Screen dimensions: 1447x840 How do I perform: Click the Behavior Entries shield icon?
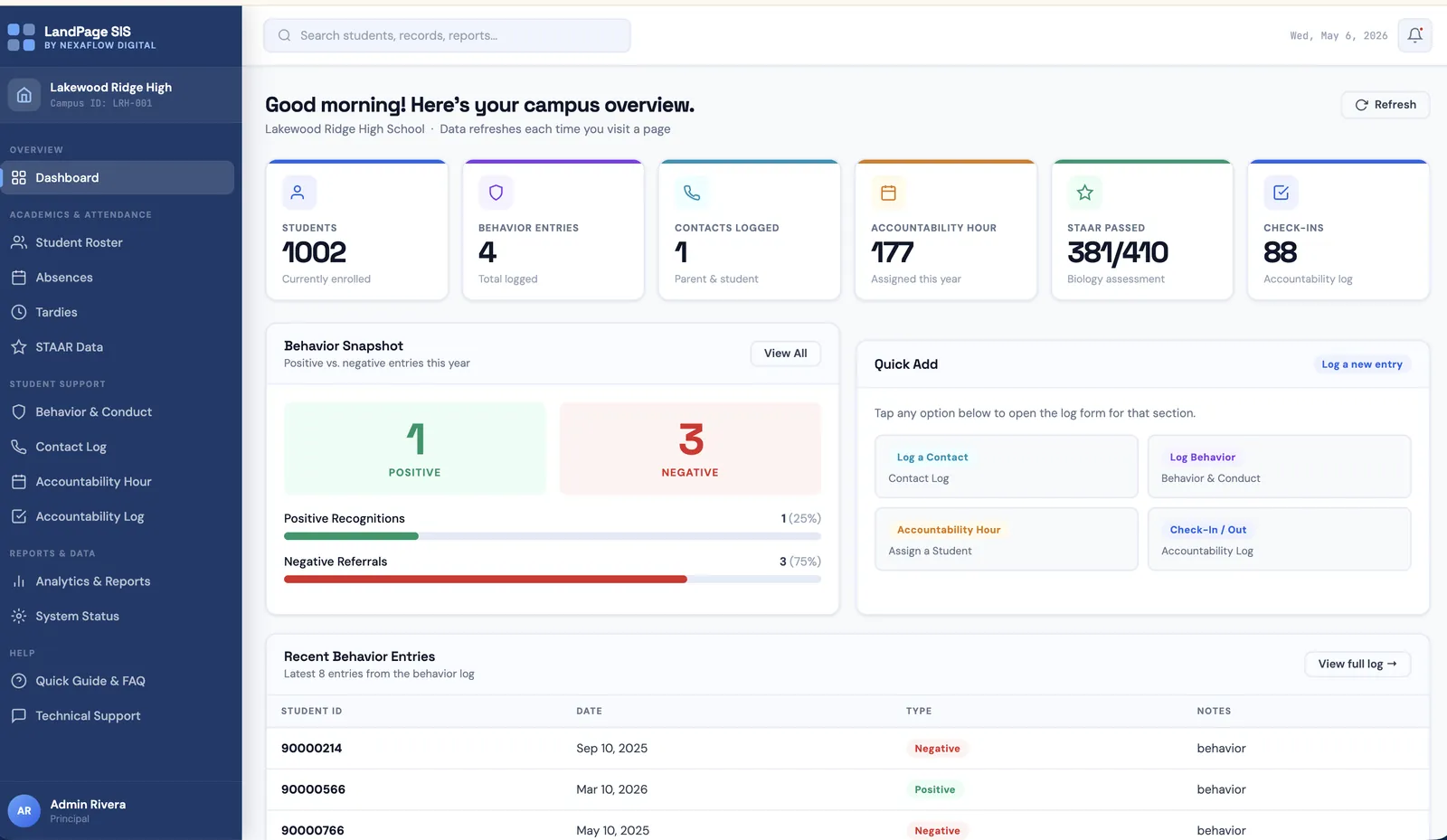[496, 193]
